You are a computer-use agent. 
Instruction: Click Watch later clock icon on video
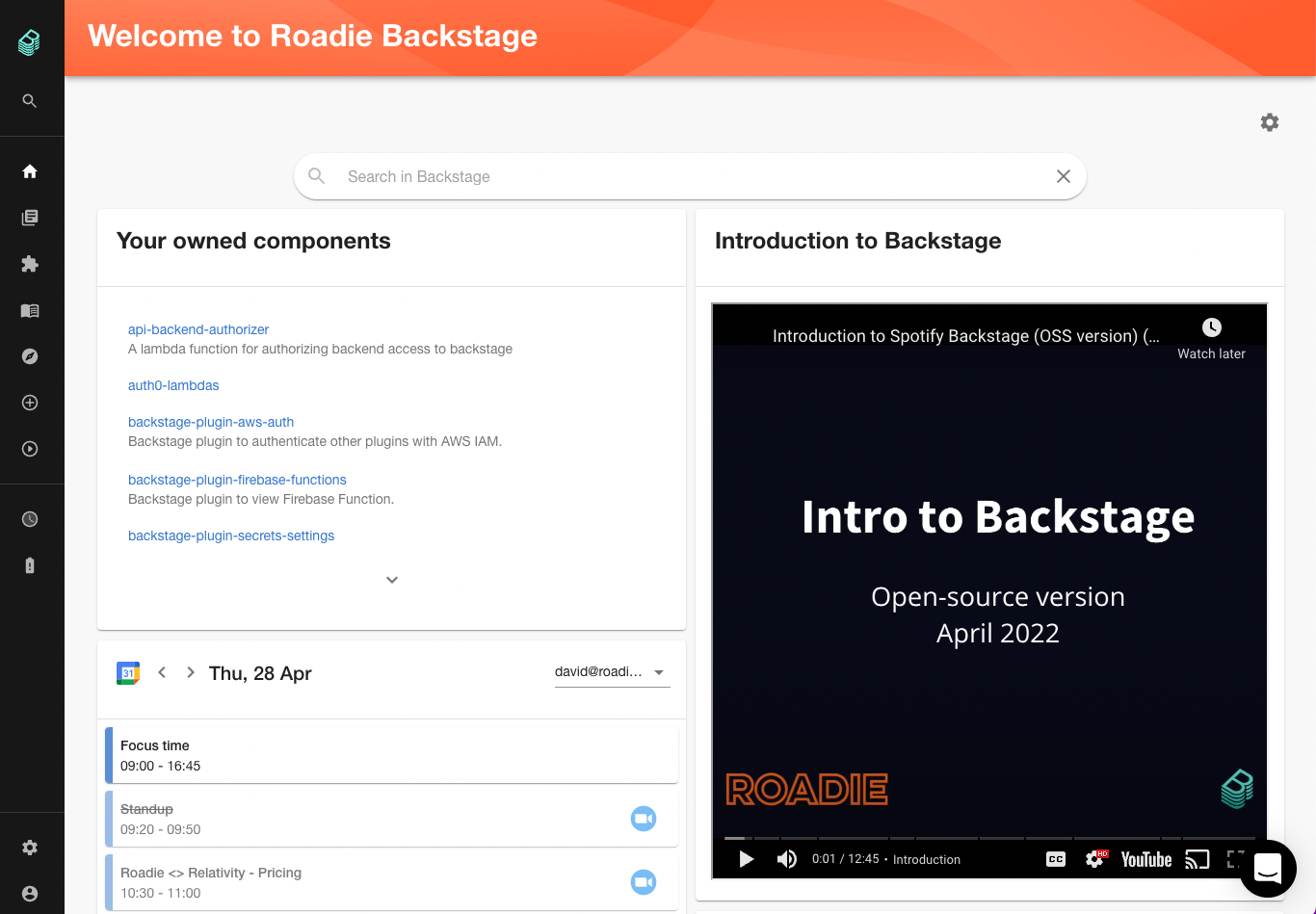point(1211,328)
